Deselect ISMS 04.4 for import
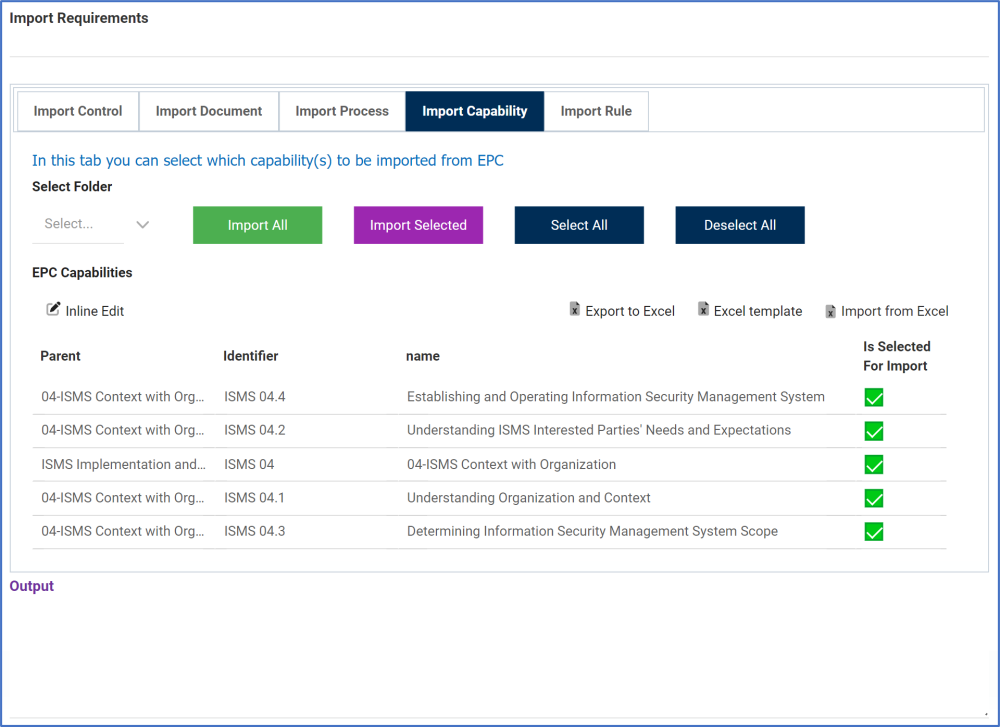The height and width of the screenshot is (727, 1000). click(873, 397)
